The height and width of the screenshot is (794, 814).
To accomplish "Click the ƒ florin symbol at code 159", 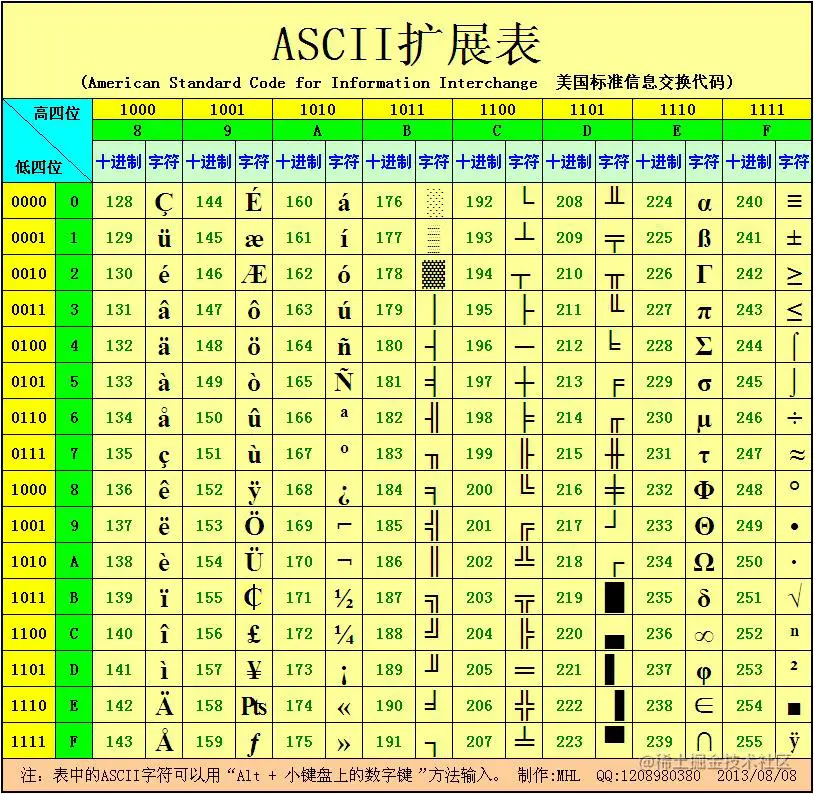I will click(253, 741).
